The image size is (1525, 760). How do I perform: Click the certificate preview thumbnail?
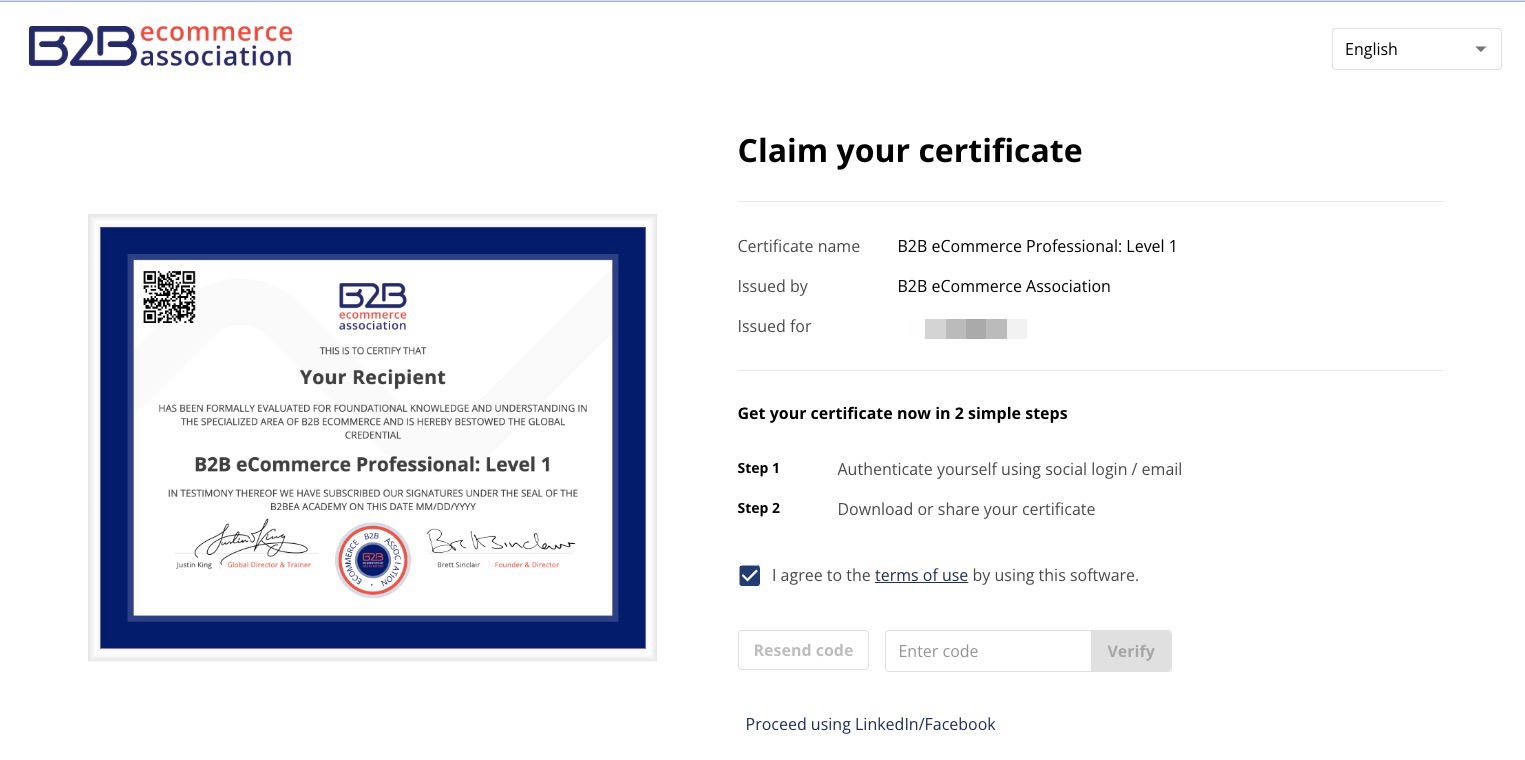(372, 437)
